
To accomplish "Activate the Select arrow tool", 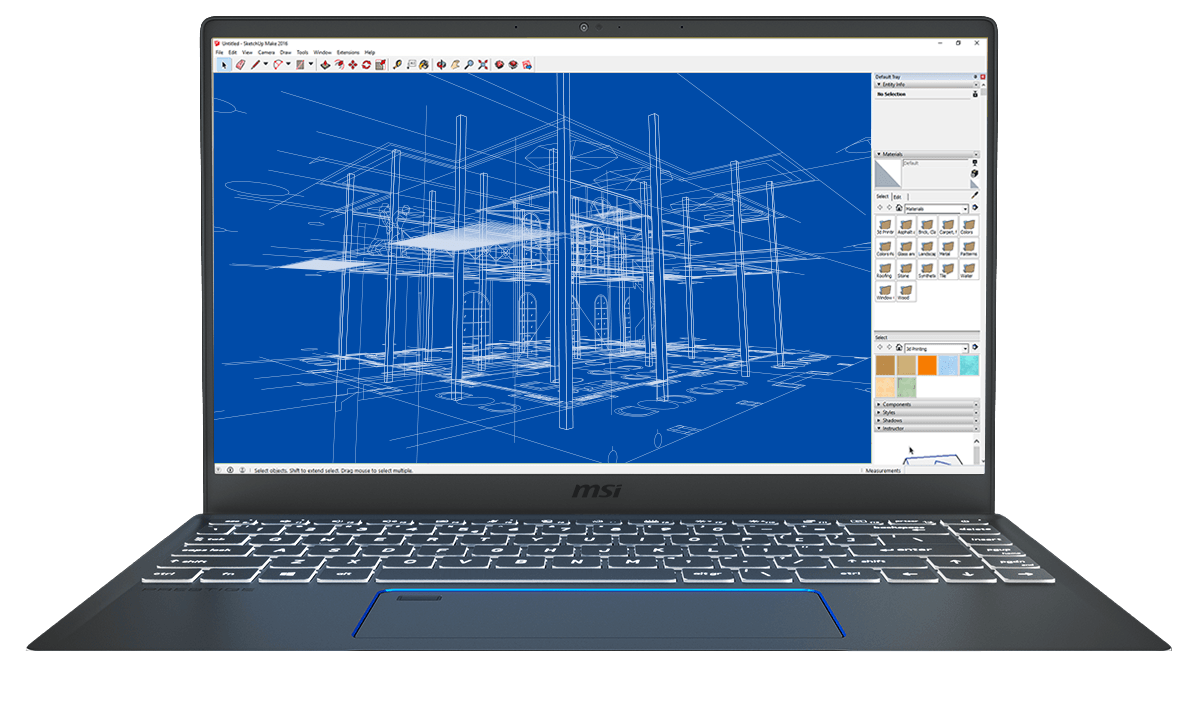I will (225, 64).
